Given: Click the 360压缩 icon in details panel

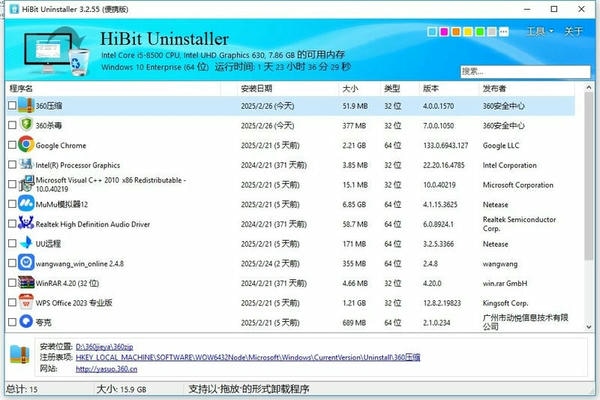Looking at the screenshot, I should click(20, 354).
